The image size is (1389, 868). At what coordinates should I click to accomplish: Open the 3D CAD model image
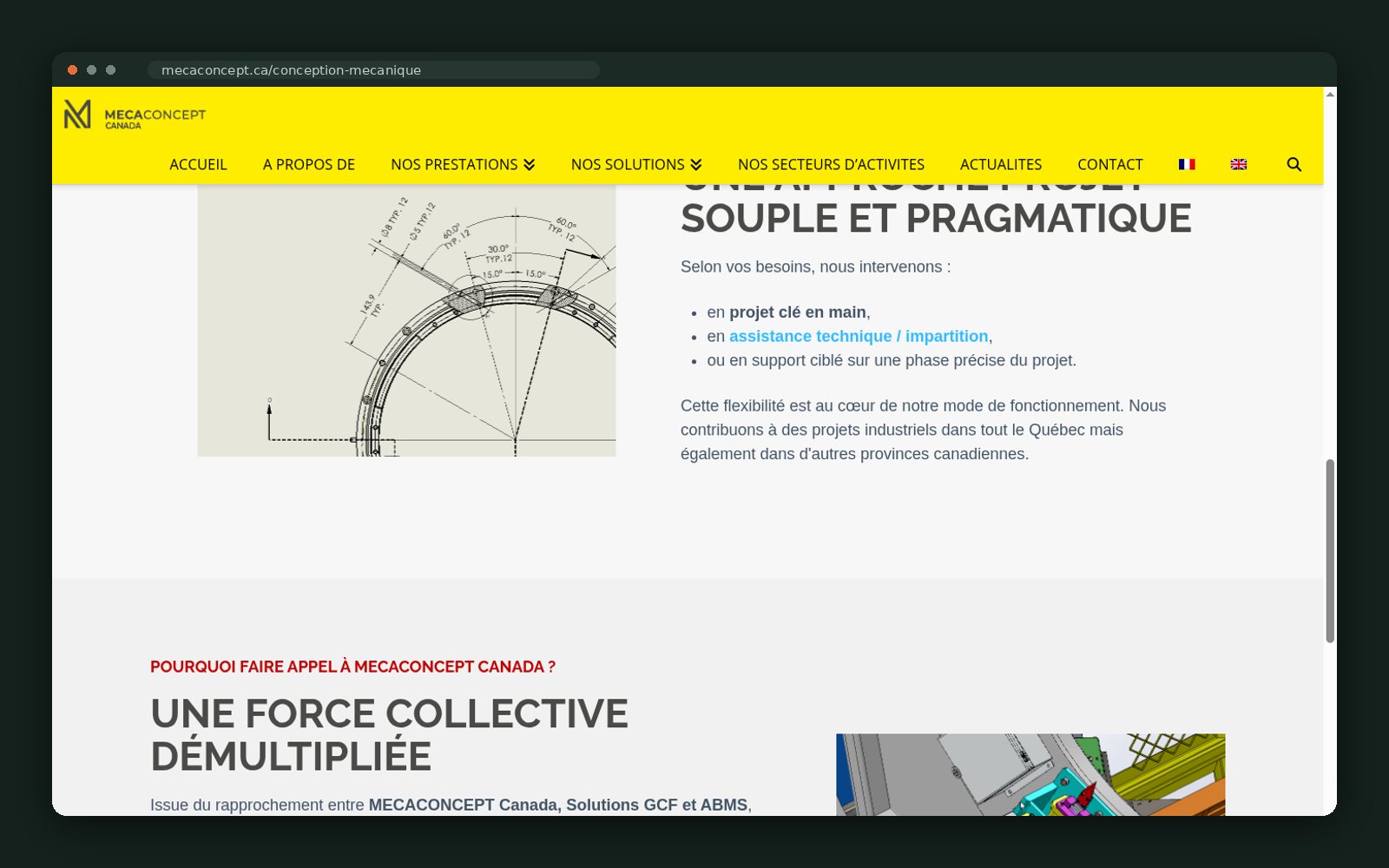(x=1030, y=774)
